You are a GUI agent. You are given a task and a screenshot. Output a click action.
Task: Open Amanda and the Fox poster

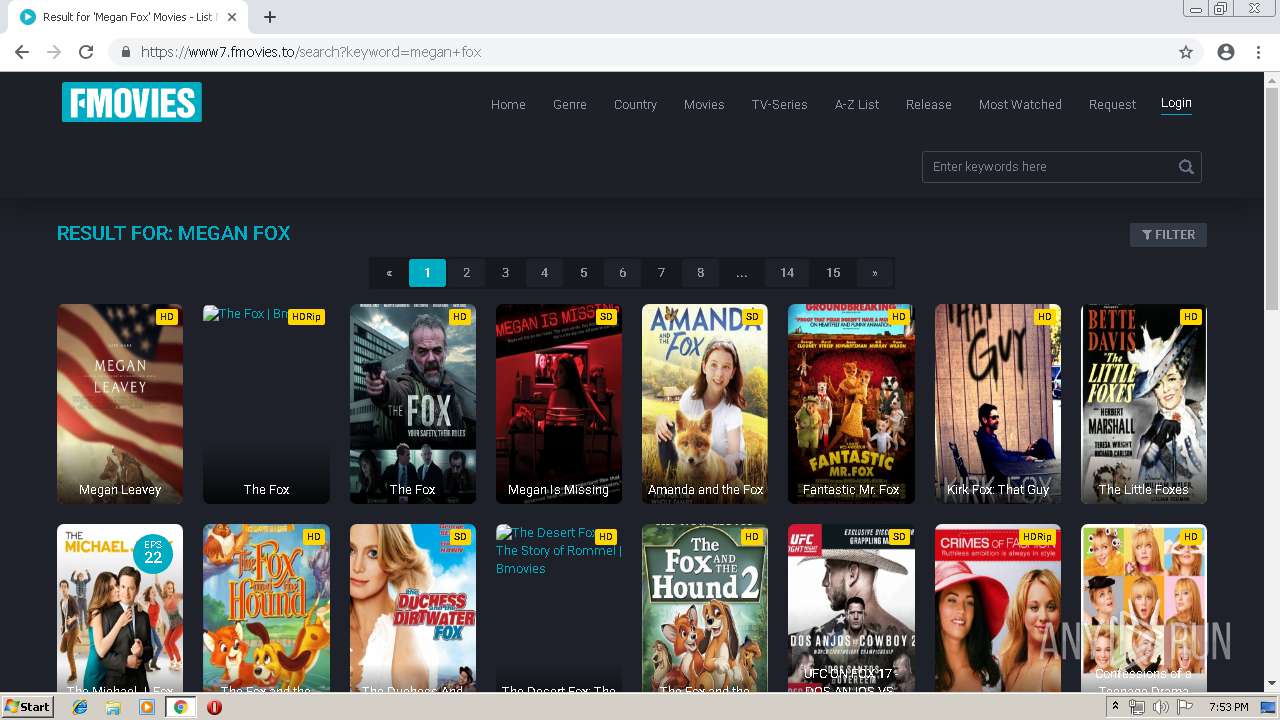(705, 404)
